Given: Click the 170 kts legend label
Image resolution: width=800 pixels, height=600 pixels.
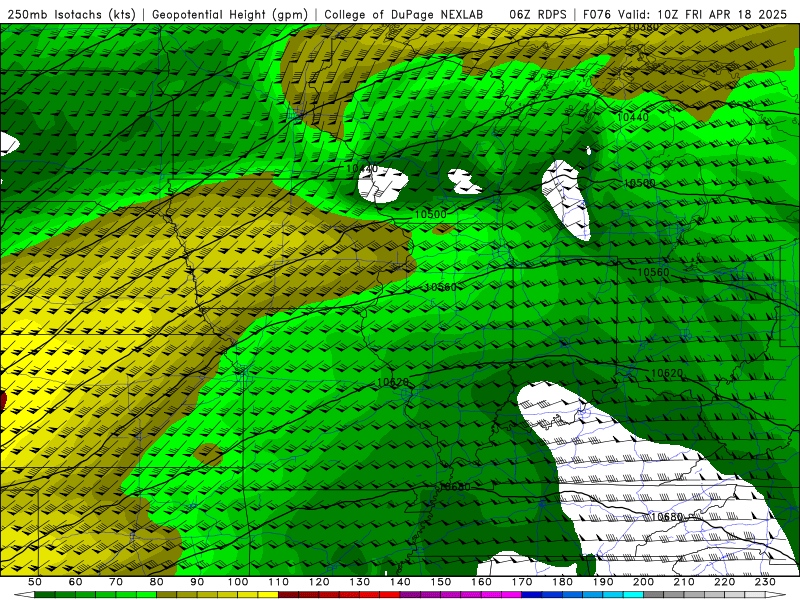Looking at the screenshot, I should (521, 582).
